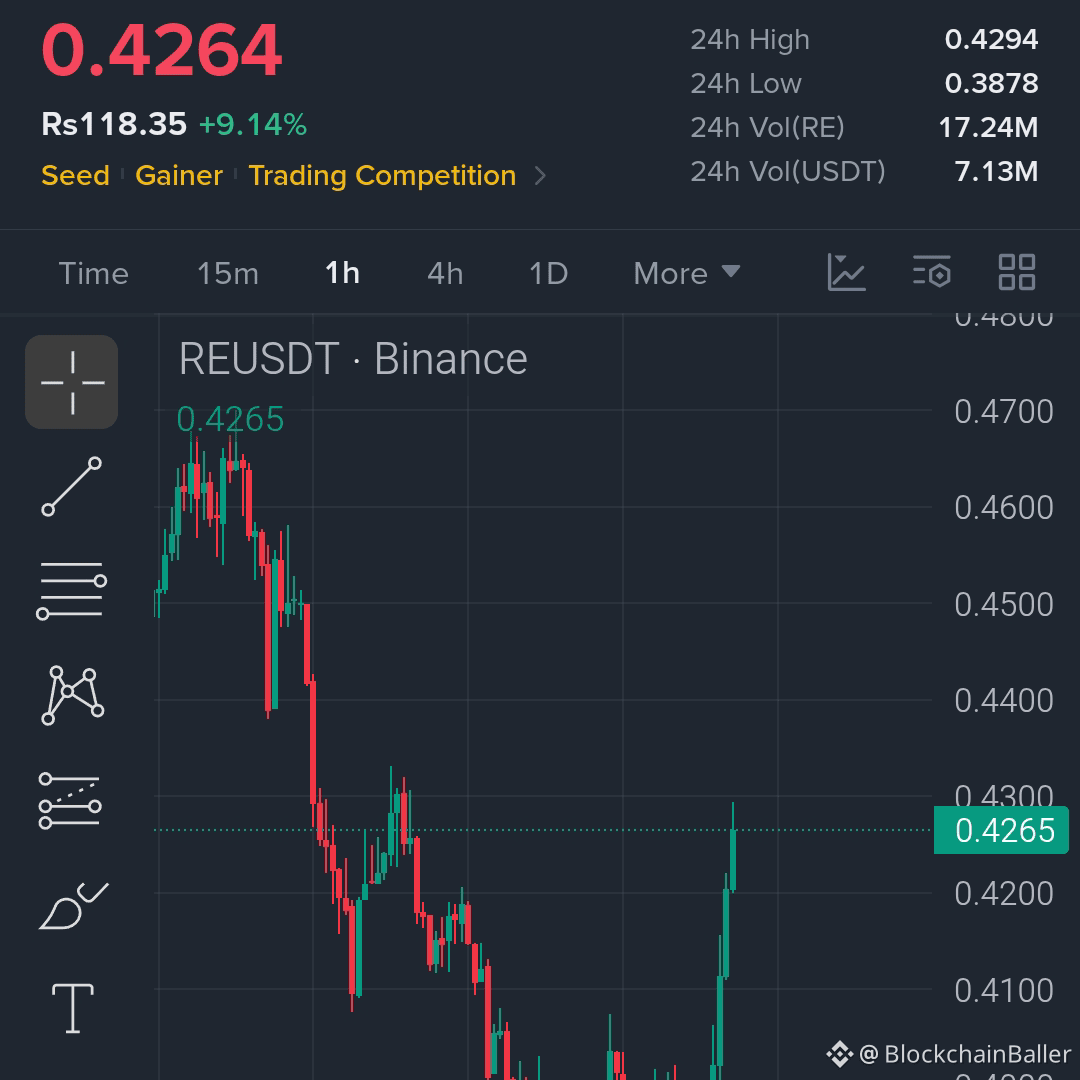Click the 0.4264 last price

tap(161, 50)
